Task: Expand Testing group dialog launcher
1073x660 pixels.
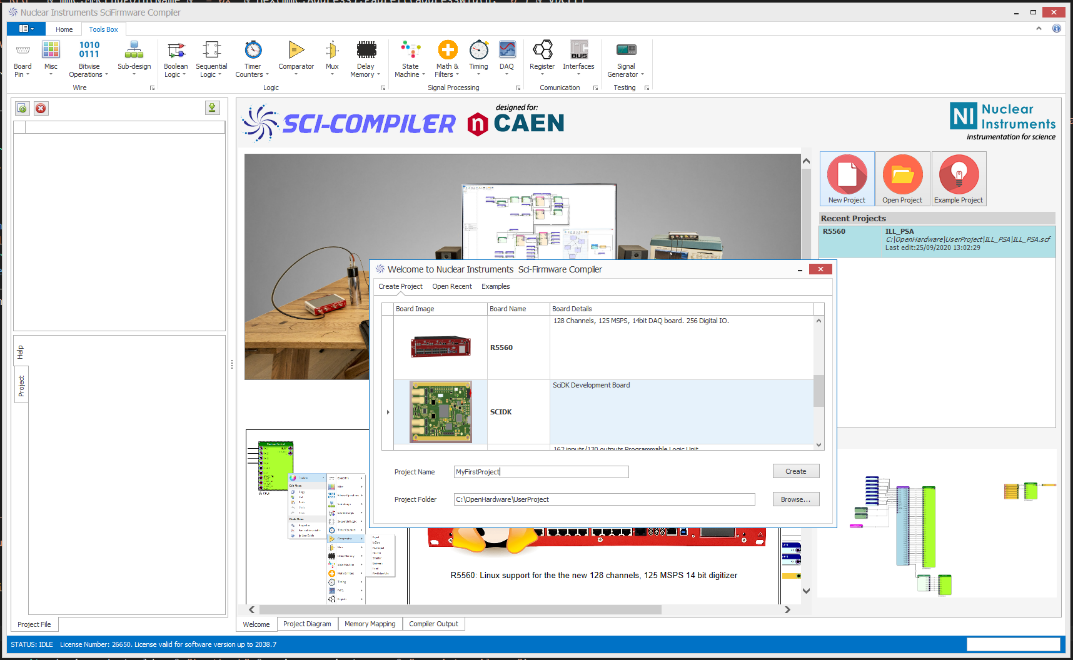Action: tap(646, 88)
